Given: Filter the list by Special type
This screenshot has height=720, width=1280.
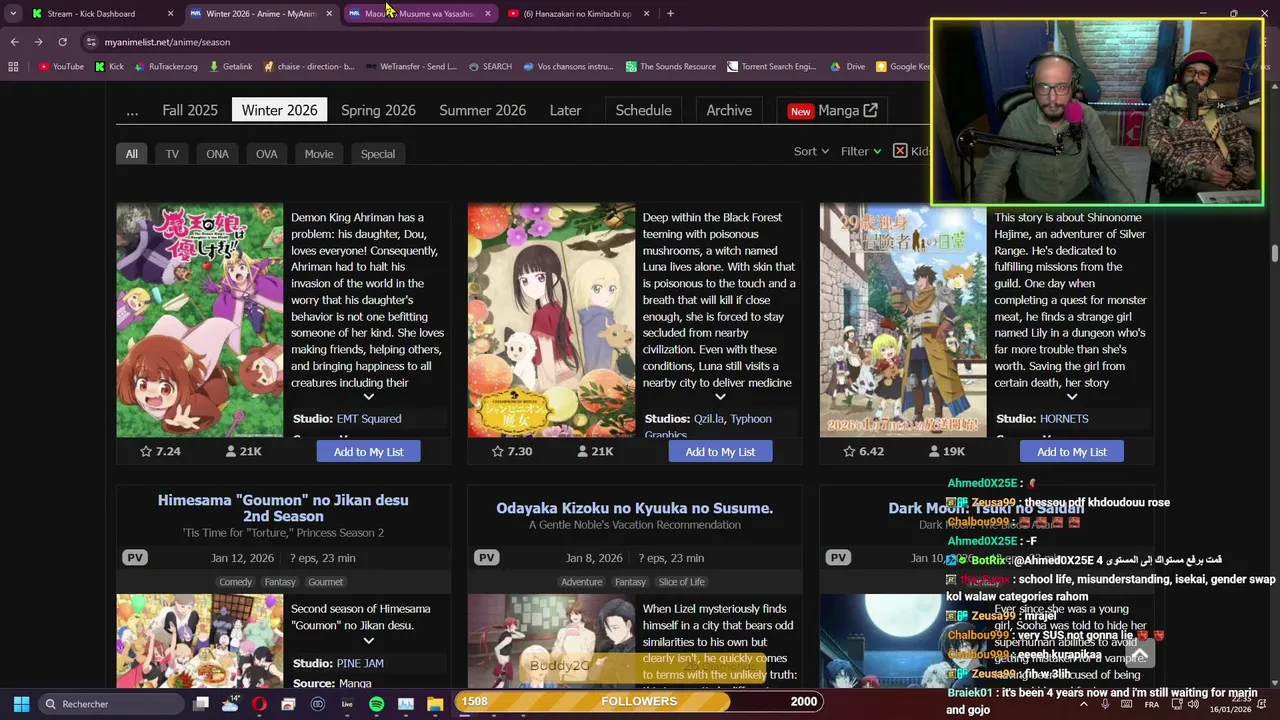Looking at the screenshot, I should point(378,154).
